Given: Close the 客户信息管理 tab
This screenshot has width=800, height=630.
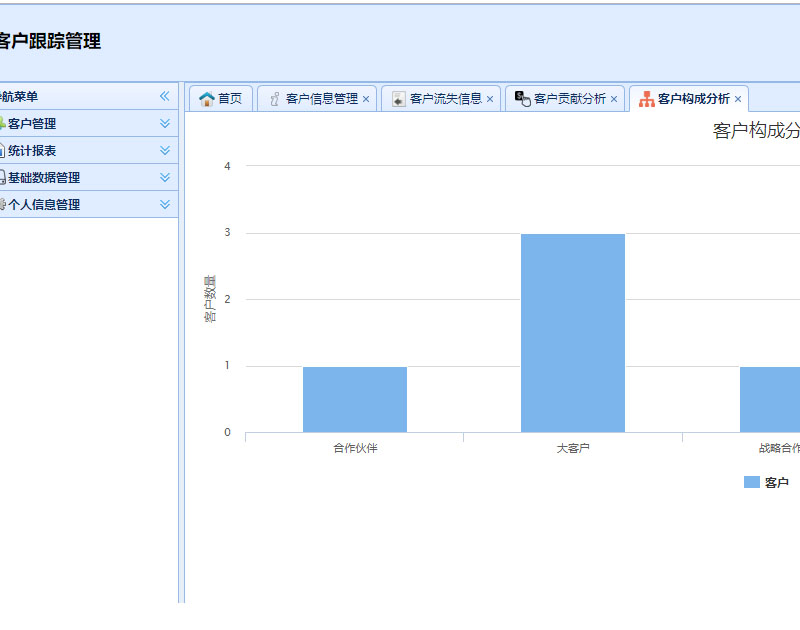Looking at the screenshot, I should [x=366, y=100].
